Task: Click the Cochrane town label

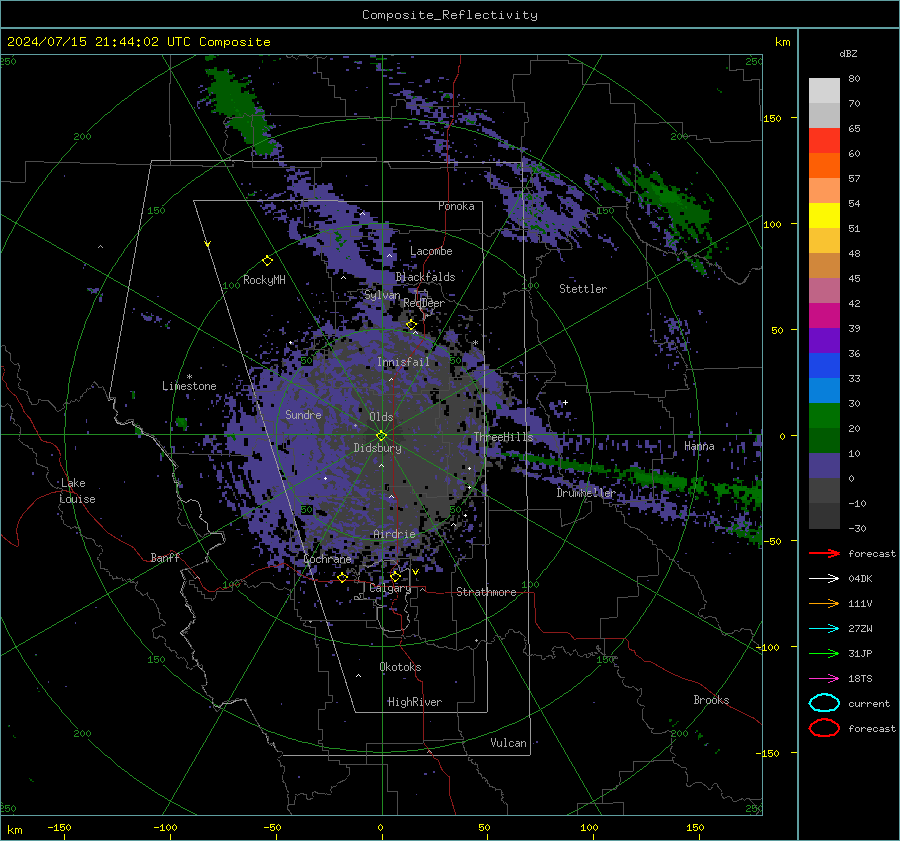Action: tap(327, 559)
